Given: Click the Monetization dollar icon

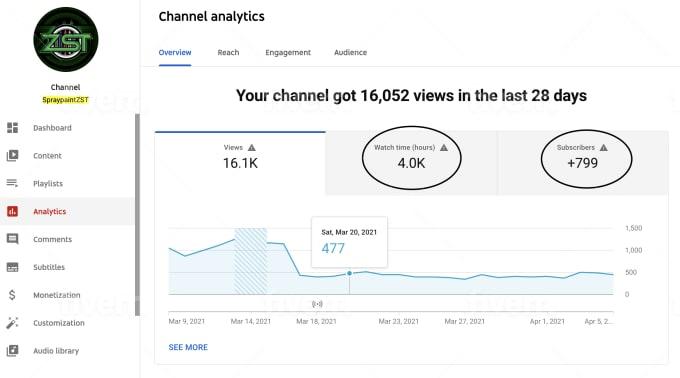Looking at the screenshot, I should (x=12, y=295).
